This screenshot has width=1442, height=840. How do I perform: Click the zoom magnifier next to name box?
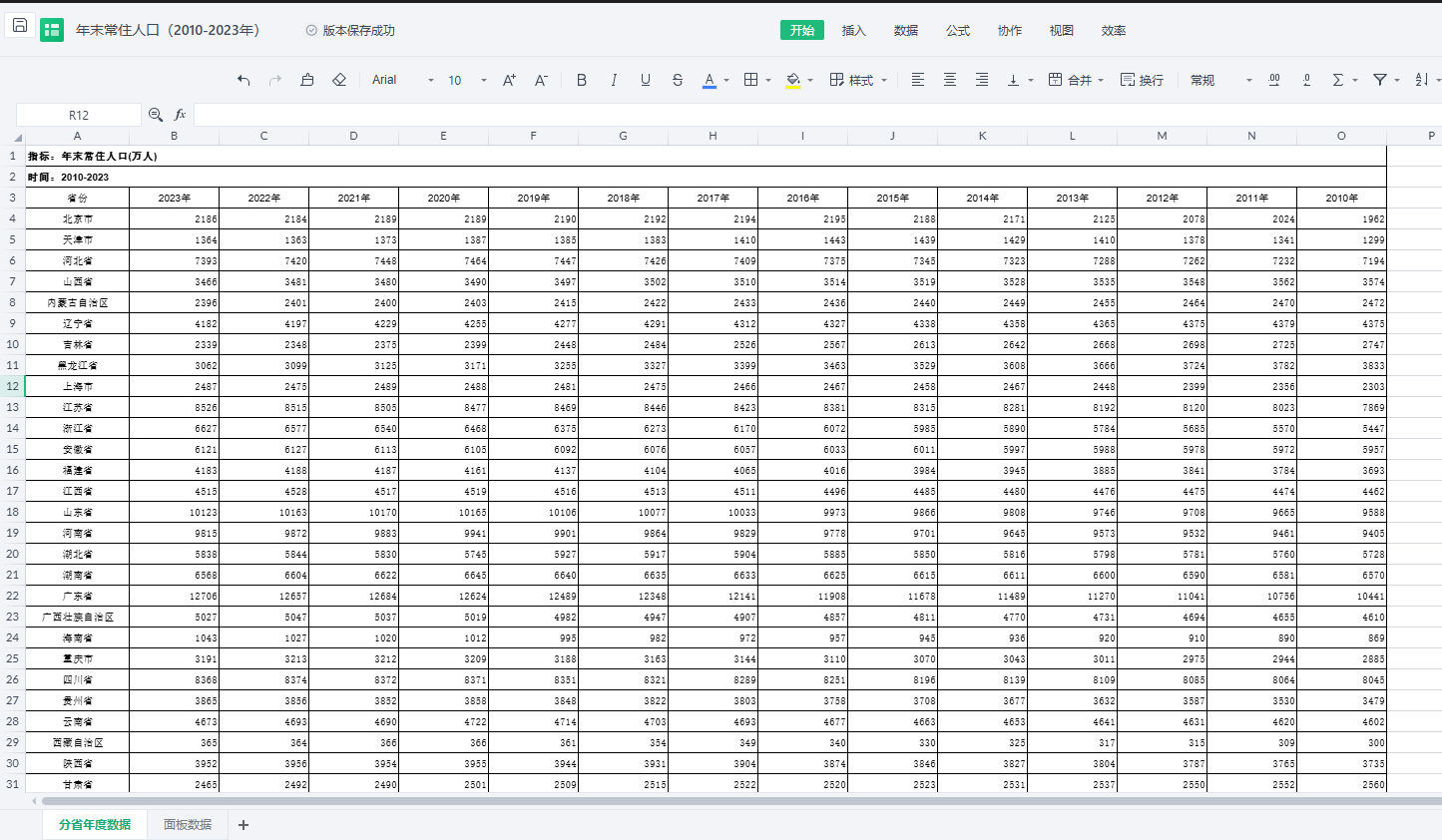tap(156, 115)
